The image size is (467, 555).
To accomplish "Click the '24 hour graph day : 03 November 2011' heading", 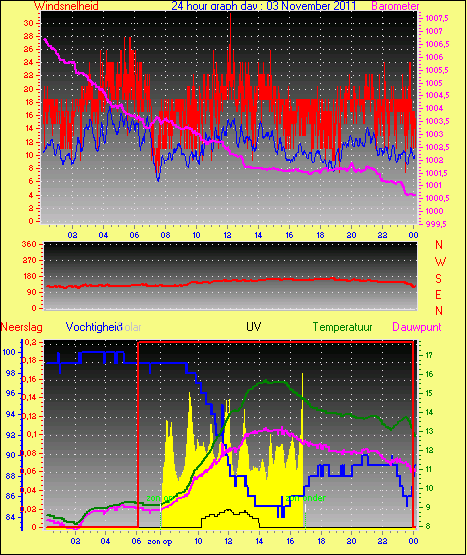I will click(263, 6).
